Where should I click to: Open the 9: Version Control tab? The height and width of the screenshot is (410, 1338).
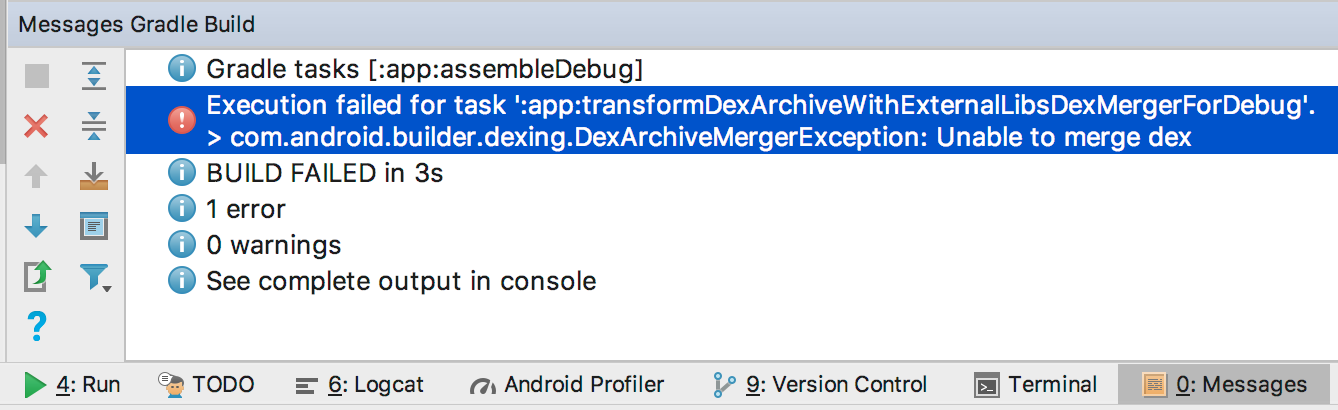click(x=819, y=385)
